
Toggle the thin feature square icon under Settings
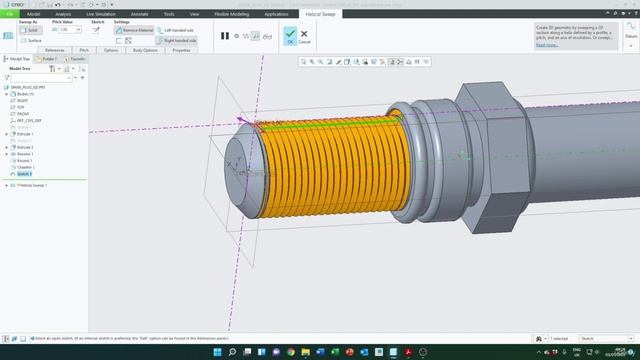point(118,41)
